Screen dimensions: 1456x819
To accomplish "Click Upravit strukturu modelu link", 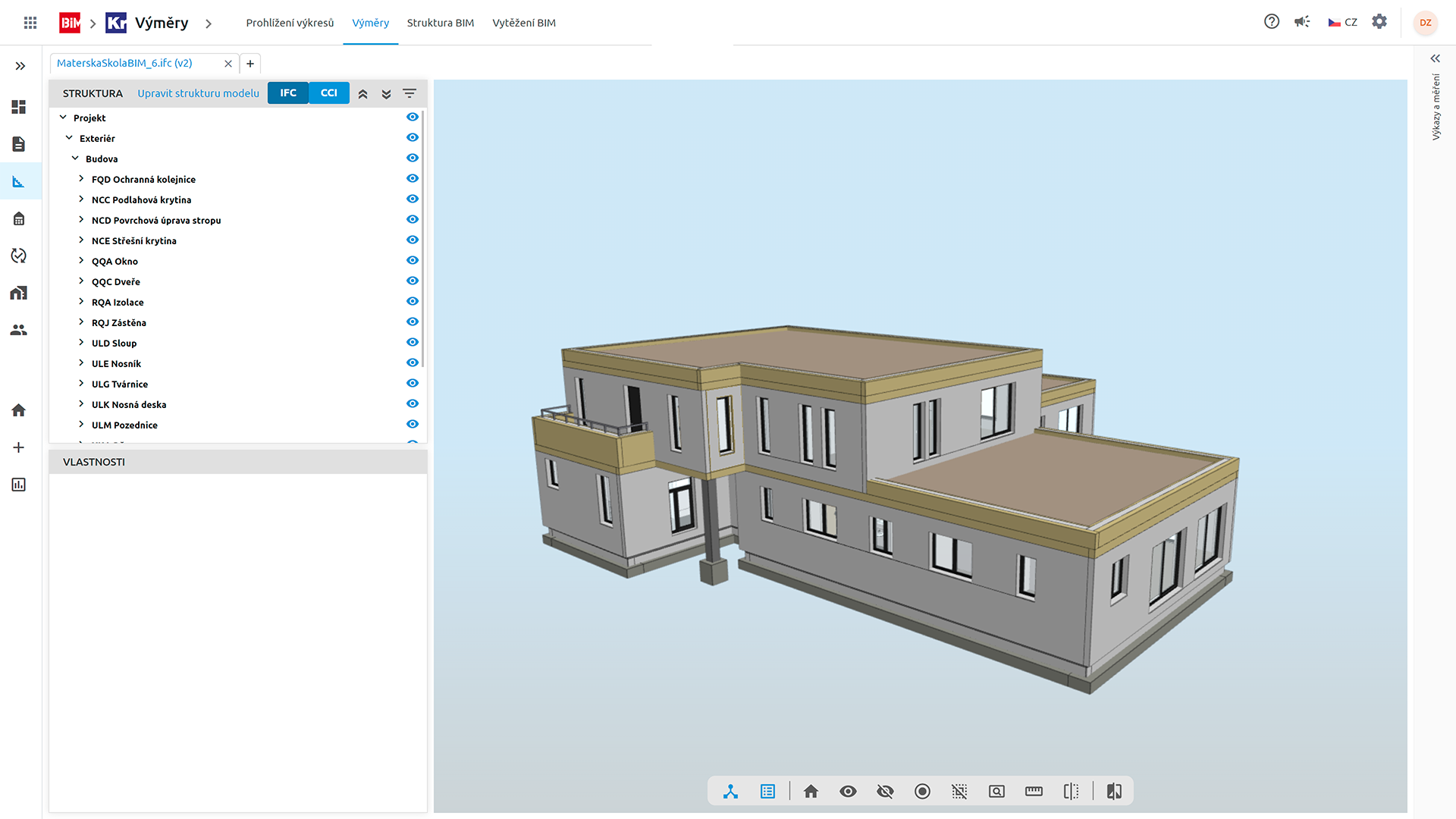I will click(198, 93).
